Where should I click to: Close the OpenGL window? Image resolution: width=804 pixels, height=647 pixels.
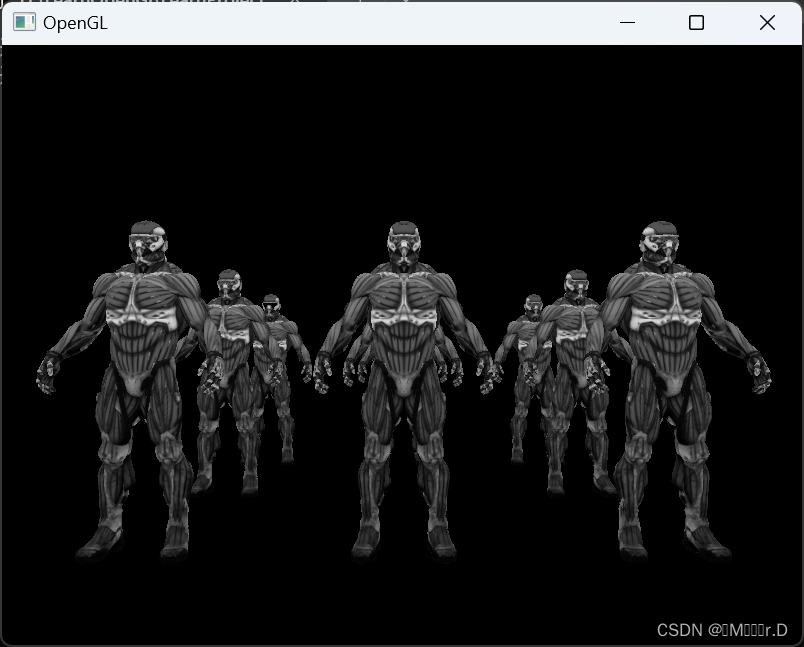767,23
